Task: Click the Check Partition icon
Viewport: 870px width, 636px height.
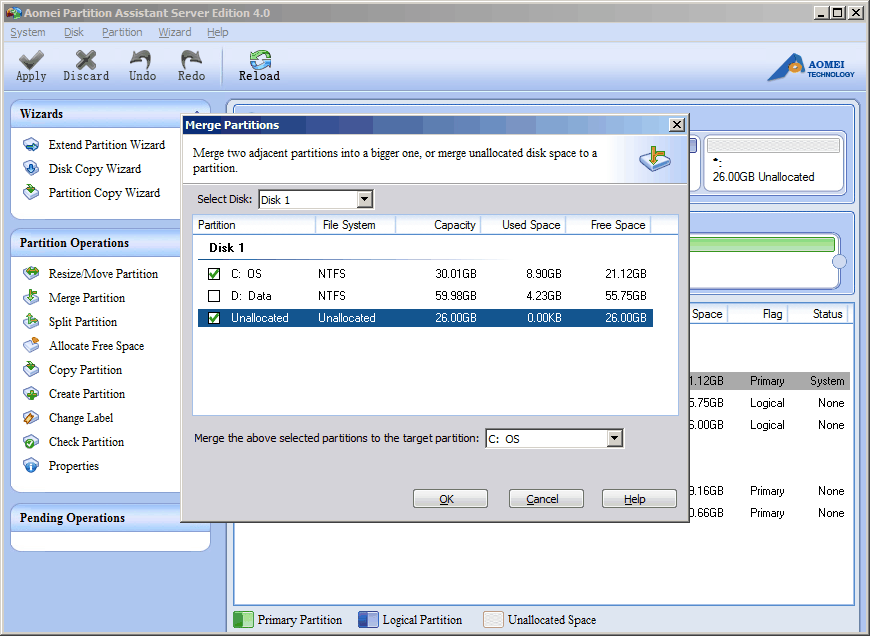Action: [x=31, y=442]
